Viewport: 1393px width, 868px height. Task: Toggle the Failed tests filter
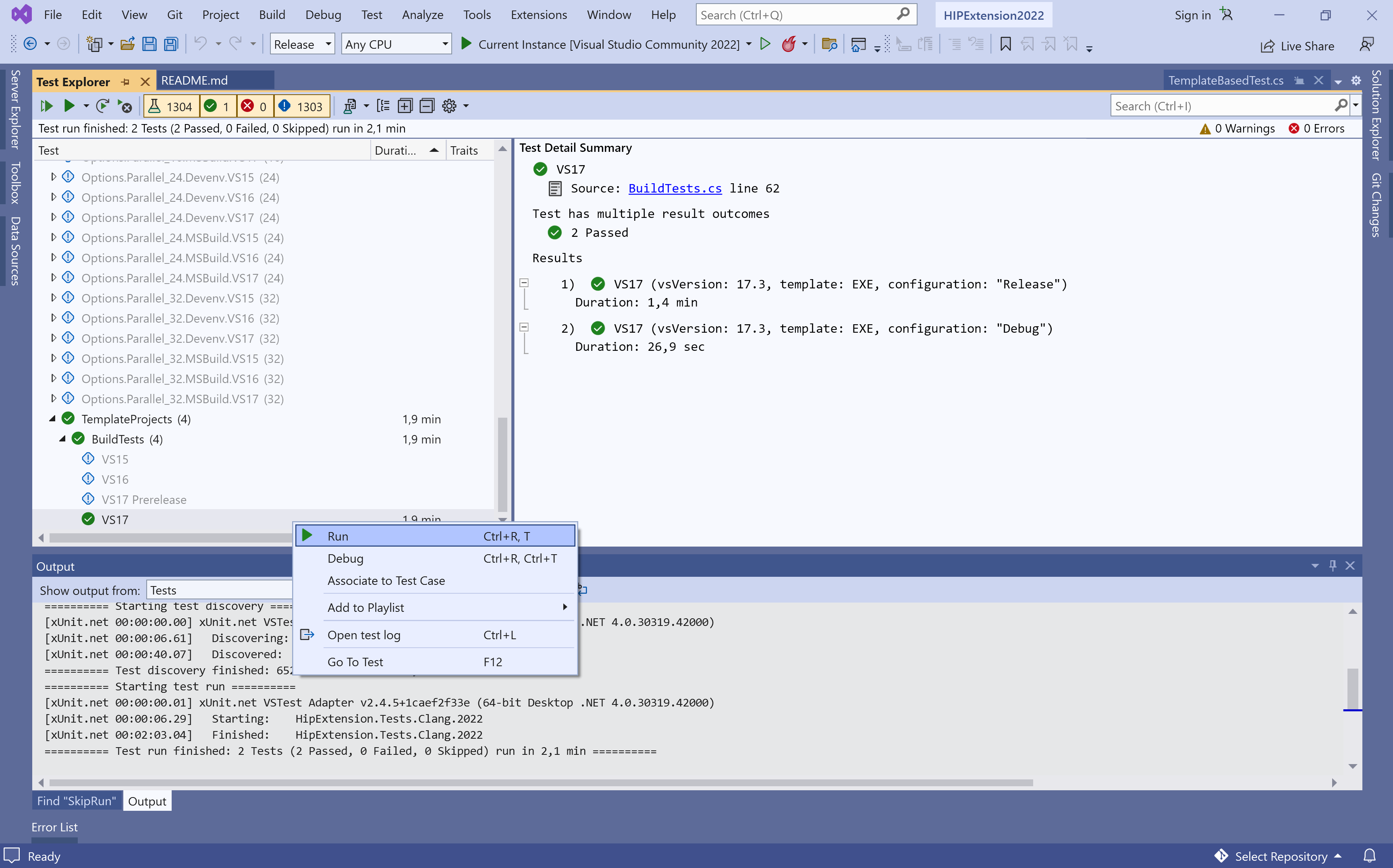coord(254,106)
